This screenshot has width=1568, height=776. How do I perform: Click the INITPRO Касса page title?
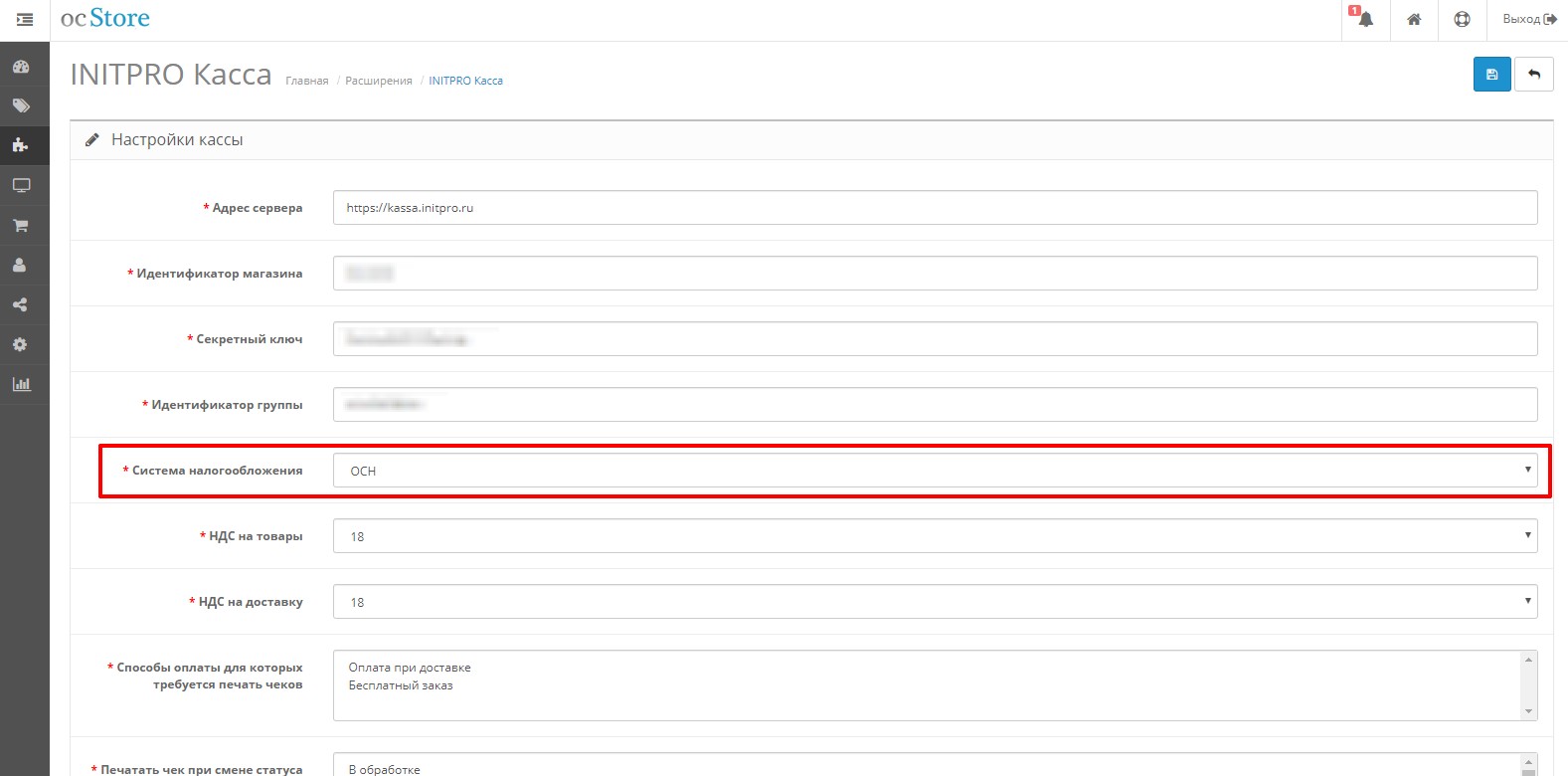(x=171, y=75)
